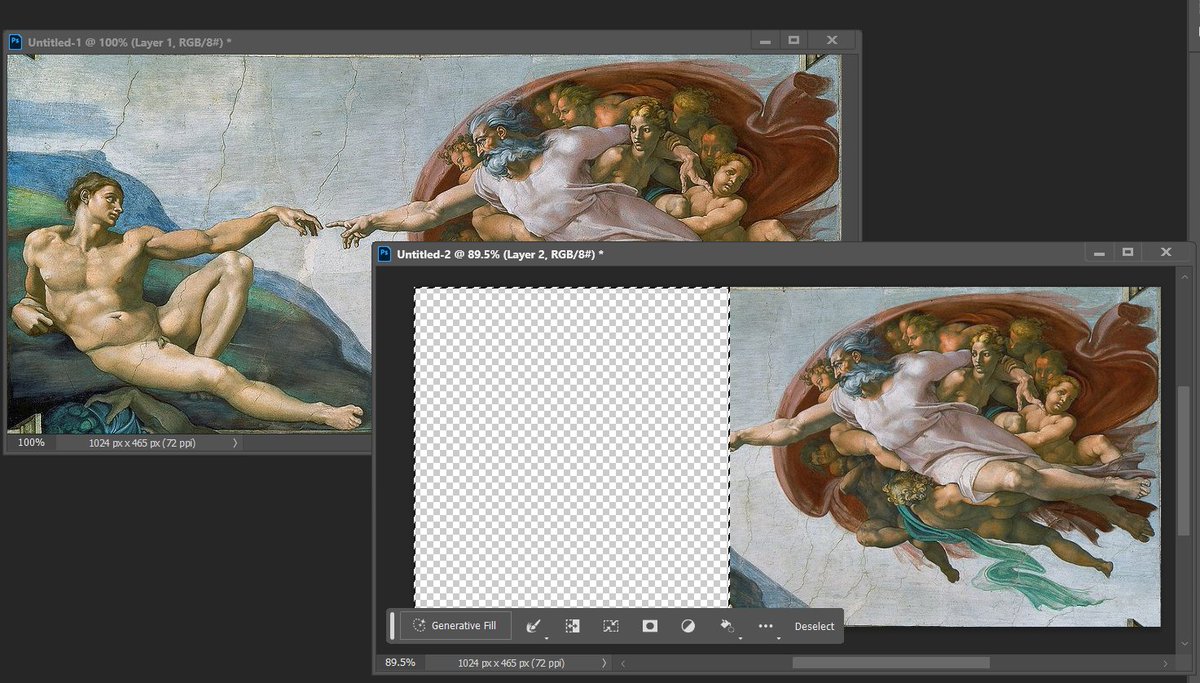
Task: Invert the selection via the task bar icon
Action: coord(572,626)
